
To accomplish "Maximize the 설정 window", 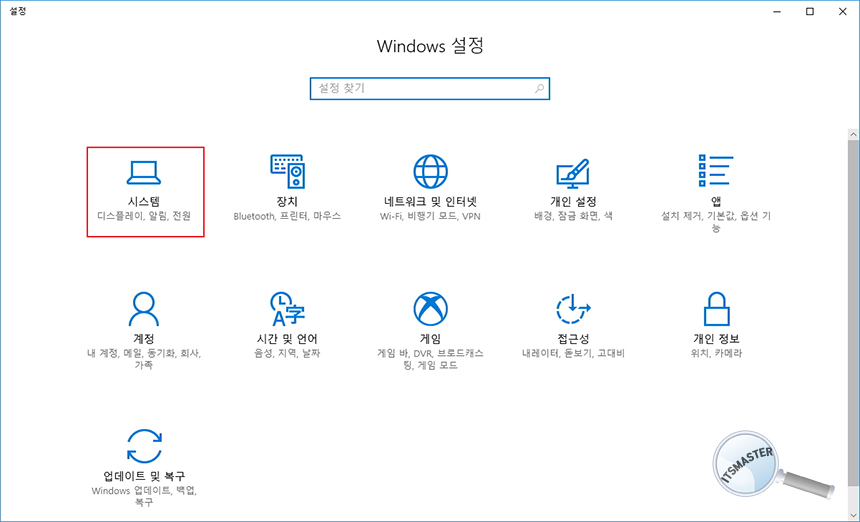I will [x=810, y=12].
